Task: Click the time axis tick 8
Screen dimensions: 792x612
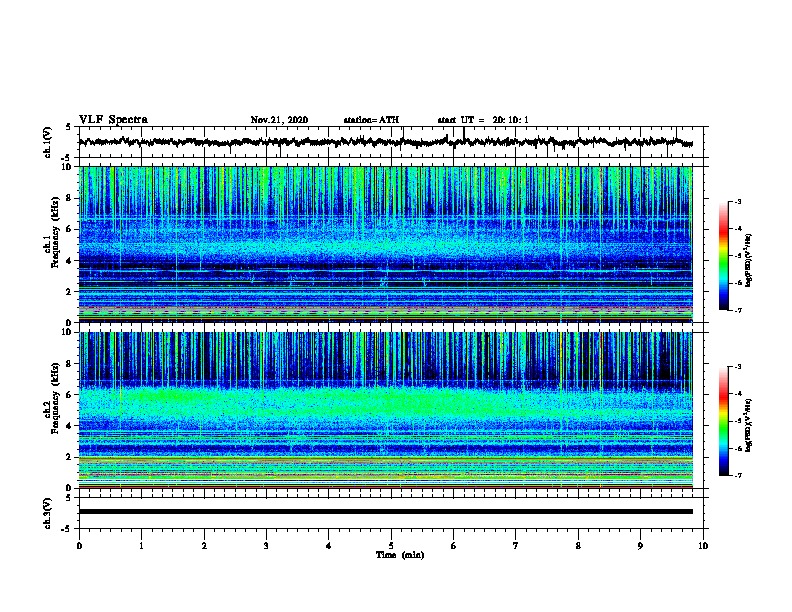Action: coord(578,546)
